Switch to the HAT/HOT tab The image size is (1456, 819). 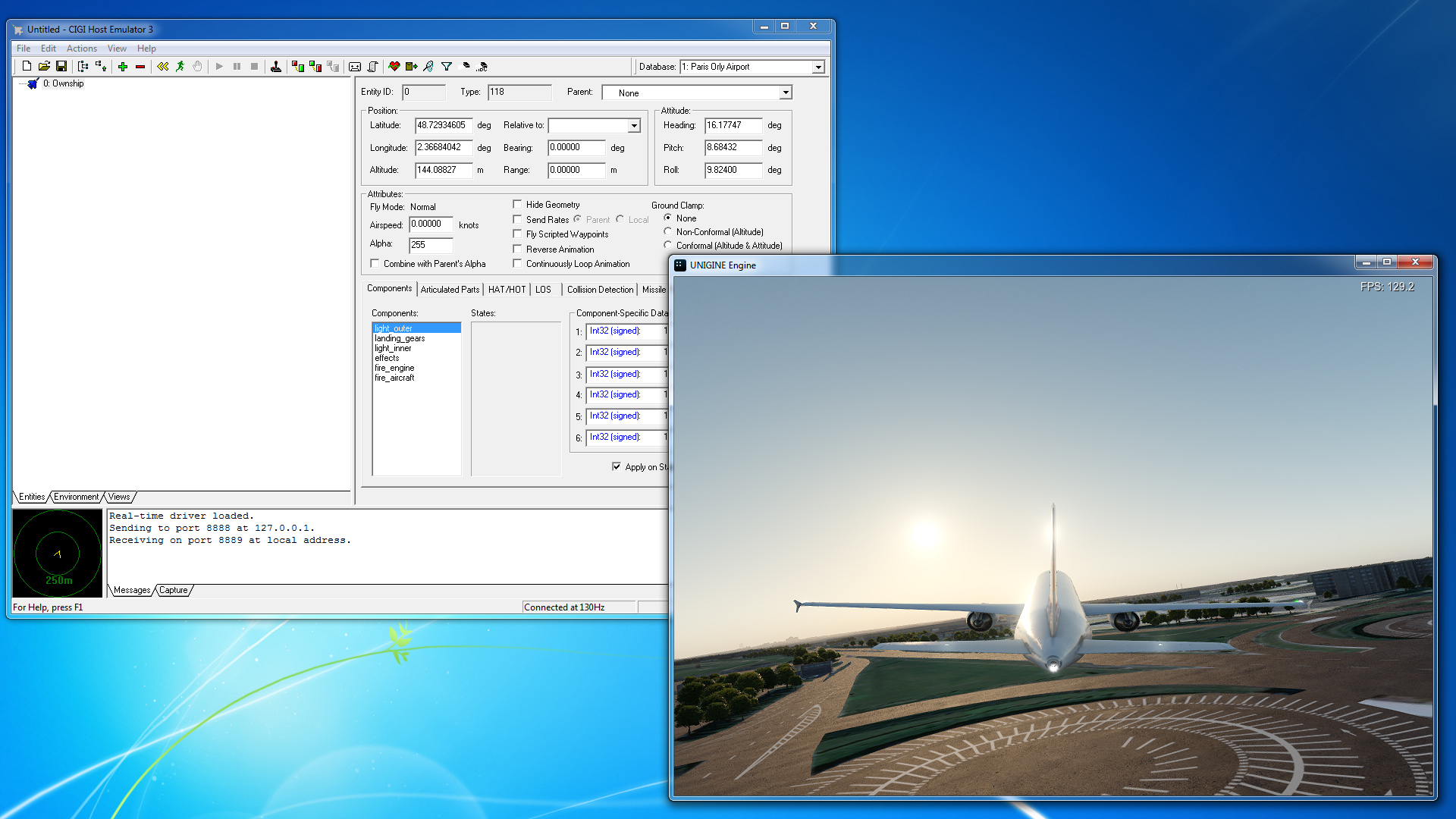pyautogui.click(x=507, y=290)
